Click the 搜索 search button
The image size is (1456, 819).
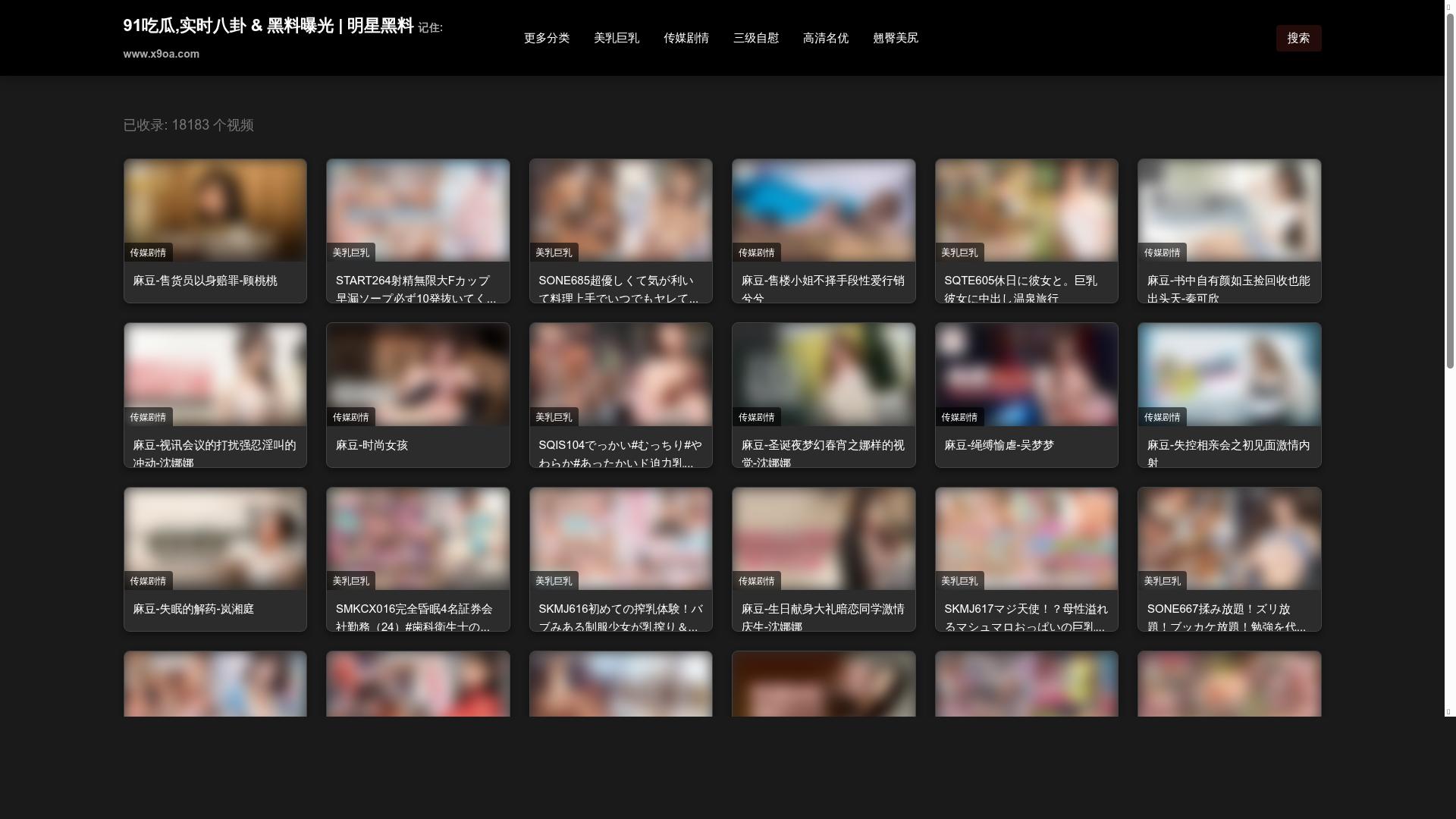click(1298, 38)
